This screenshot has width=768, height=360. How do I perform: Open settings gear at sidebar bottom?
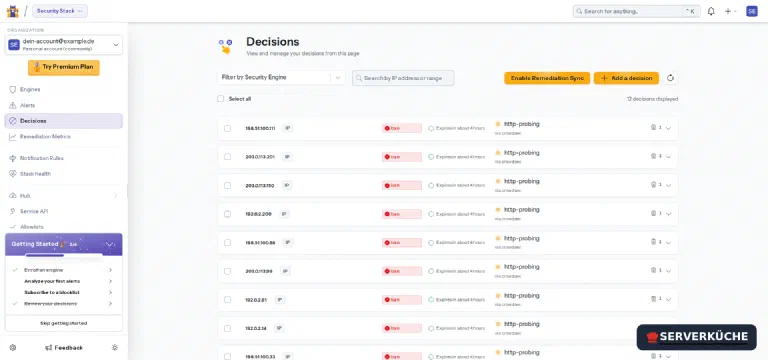pyautogui.click(x=13, y=347)
